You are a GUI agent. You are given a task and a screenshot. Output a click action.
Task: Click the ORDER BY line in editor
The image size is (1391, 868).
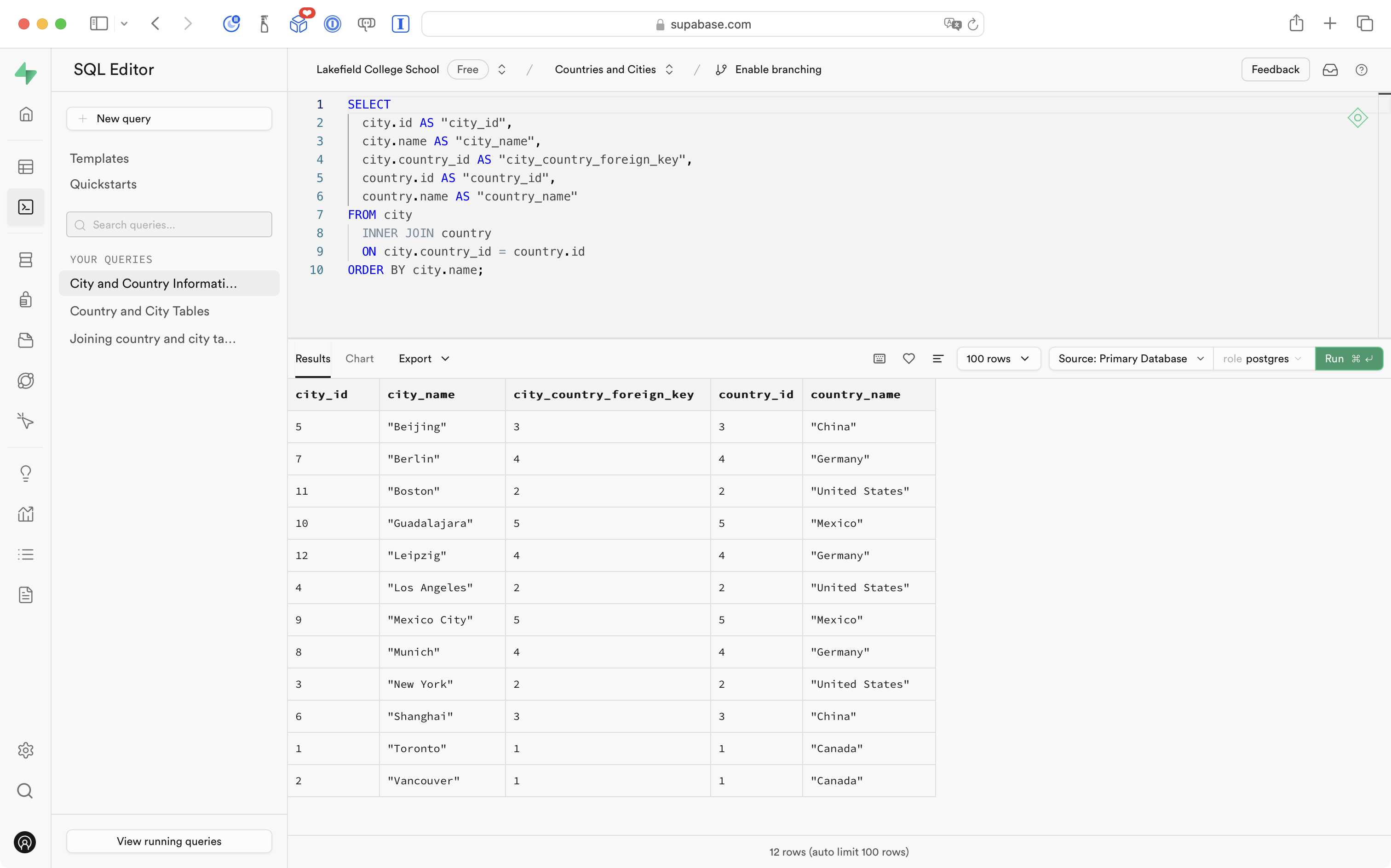[415, 270]
